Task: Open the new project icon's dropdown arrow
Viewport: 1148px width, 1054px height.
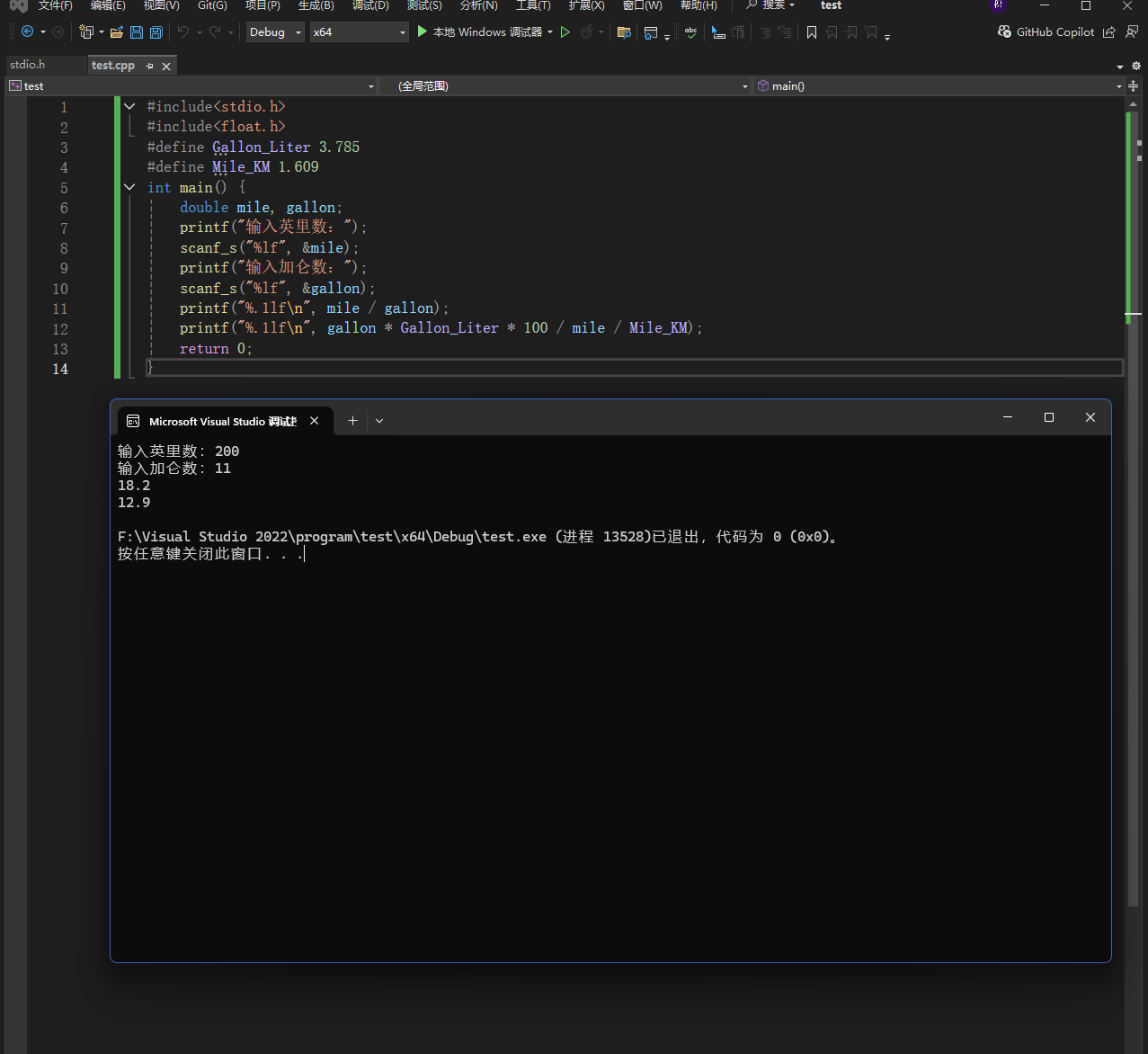Action: click(101, 32)
